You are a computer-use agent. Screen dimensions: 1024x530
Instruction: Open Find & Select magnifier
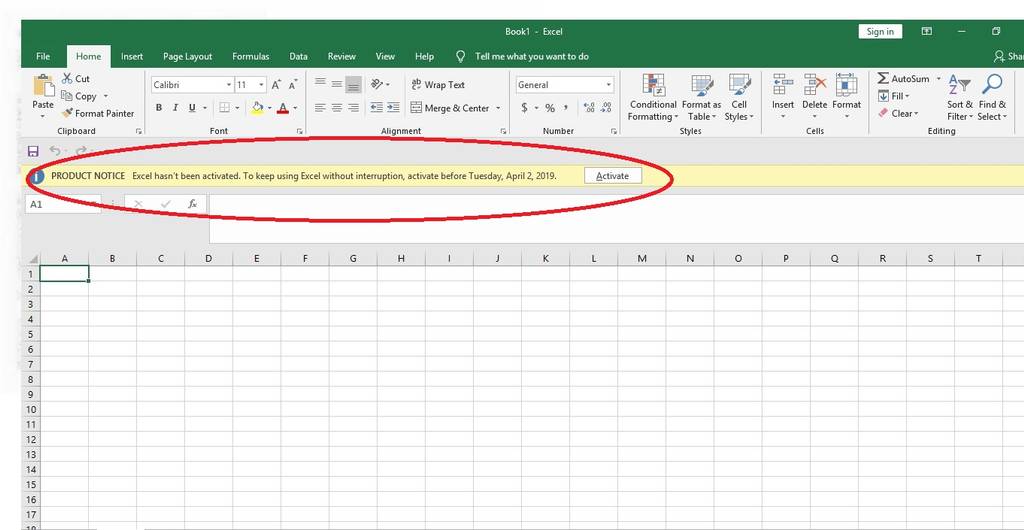992,97
